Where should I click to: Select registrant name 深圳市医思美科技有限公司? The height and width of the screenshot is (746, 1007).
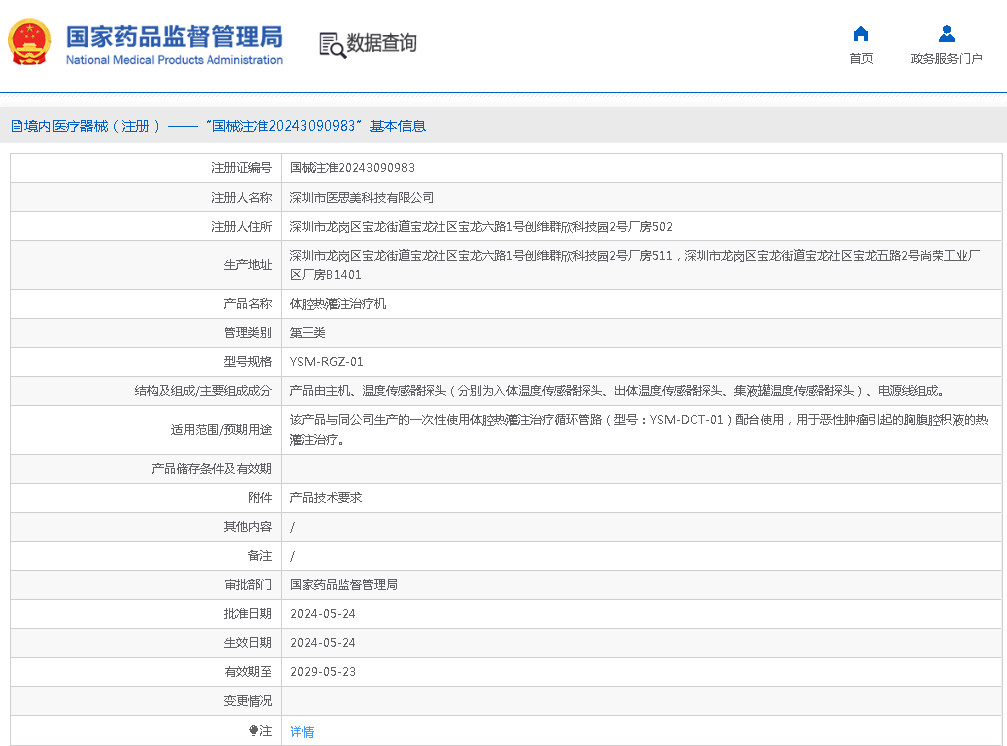[362, 198]
